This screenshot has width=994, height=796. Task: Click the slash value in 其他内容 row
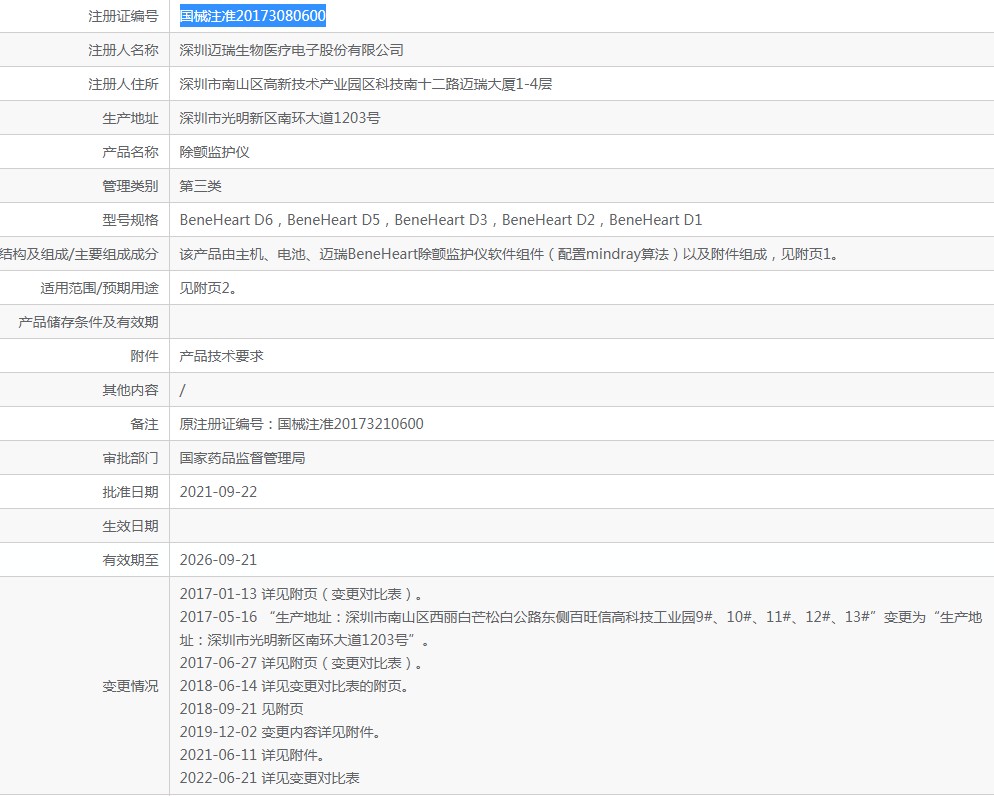[x=183, y=390]
